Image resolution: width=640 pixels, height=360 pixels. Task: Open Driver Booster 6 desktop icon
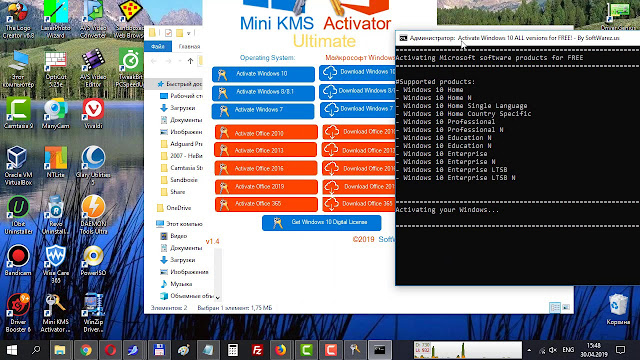point(18,313)
